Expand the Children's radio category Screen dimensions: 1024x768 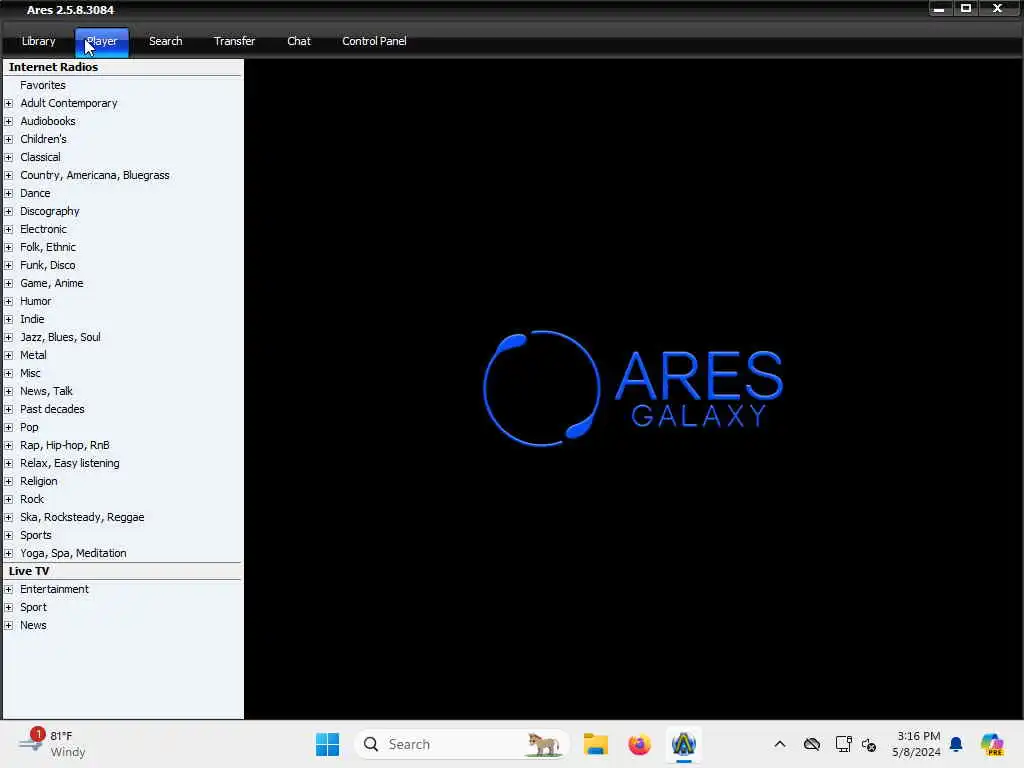[8, 139]
